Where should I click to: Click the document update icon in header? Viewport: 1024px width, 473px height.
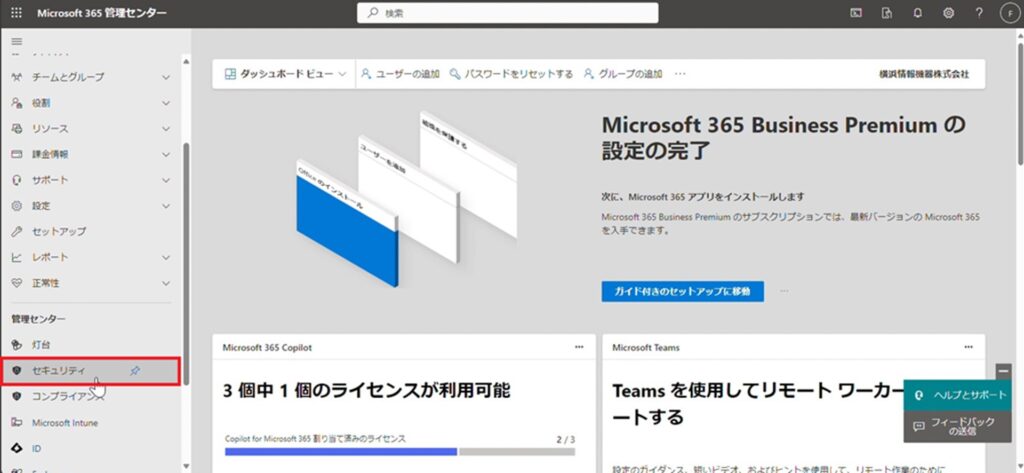886,13
